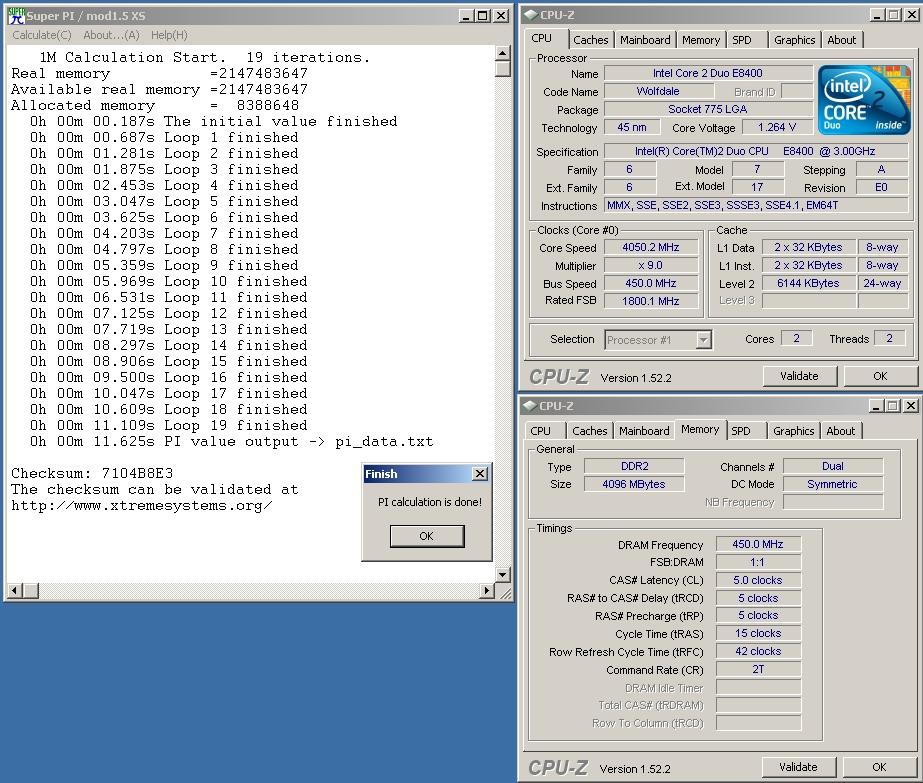
Task: Minimize the top CPU-Z window
Action: [x=878, y=15]
